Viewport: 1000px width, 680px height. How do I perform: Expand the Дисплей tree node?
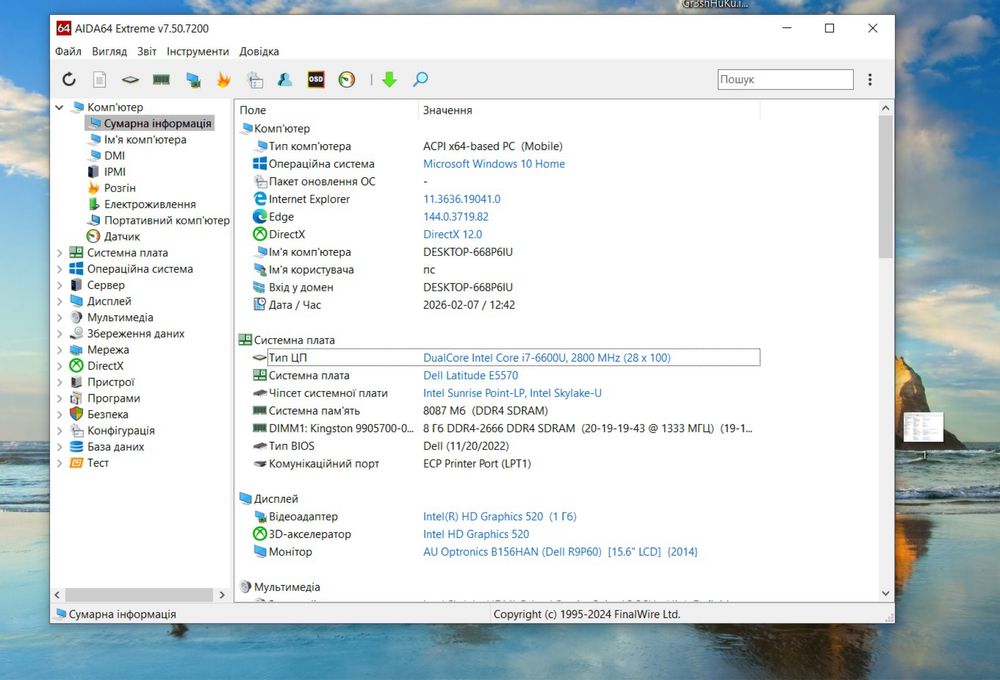click(59, 301)
